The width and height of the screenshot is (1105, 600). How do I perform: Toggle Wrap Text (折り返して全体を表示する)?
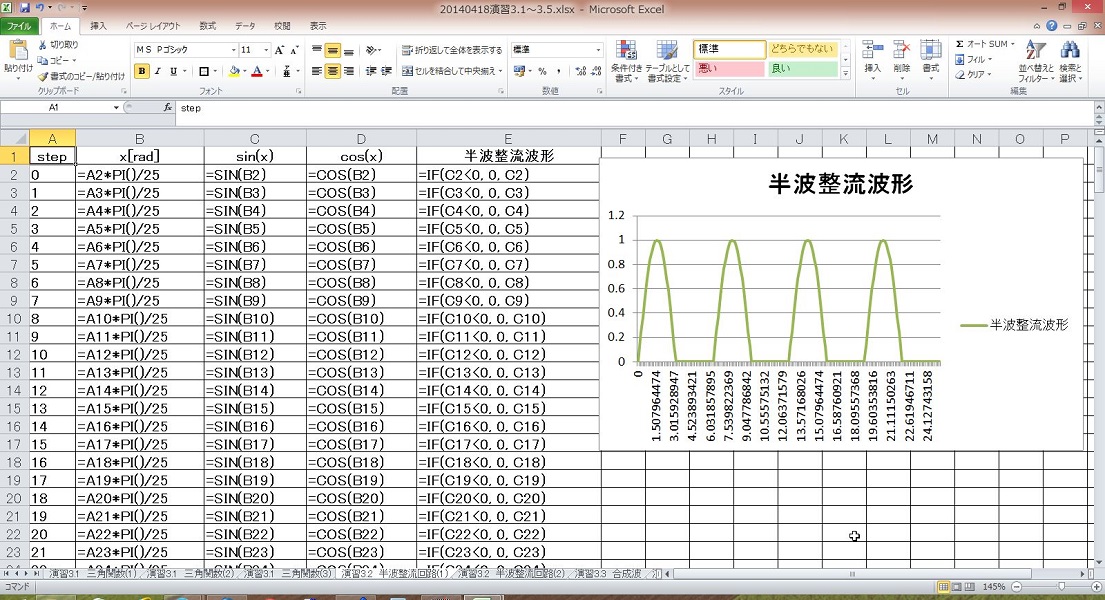pos(452,50)
